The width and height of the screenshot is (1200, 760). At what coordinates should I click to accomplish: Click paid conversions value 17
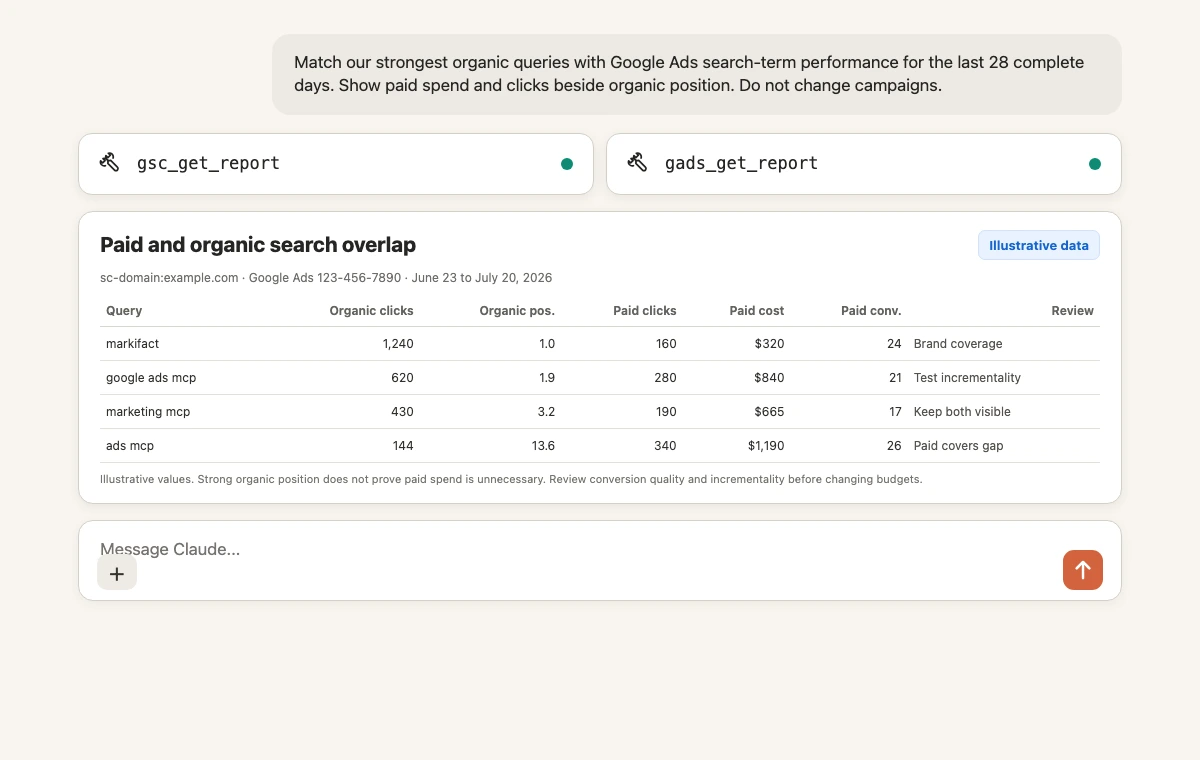(894, 412)
